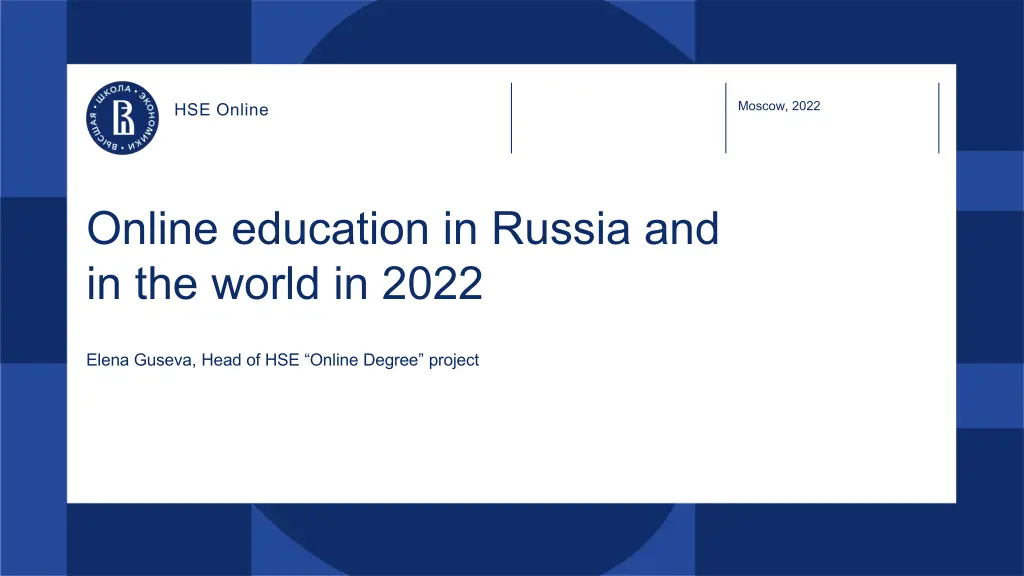Click the "Moscow, 2022" label
Screen dimensions: 1024x576
tap(778, 106)
